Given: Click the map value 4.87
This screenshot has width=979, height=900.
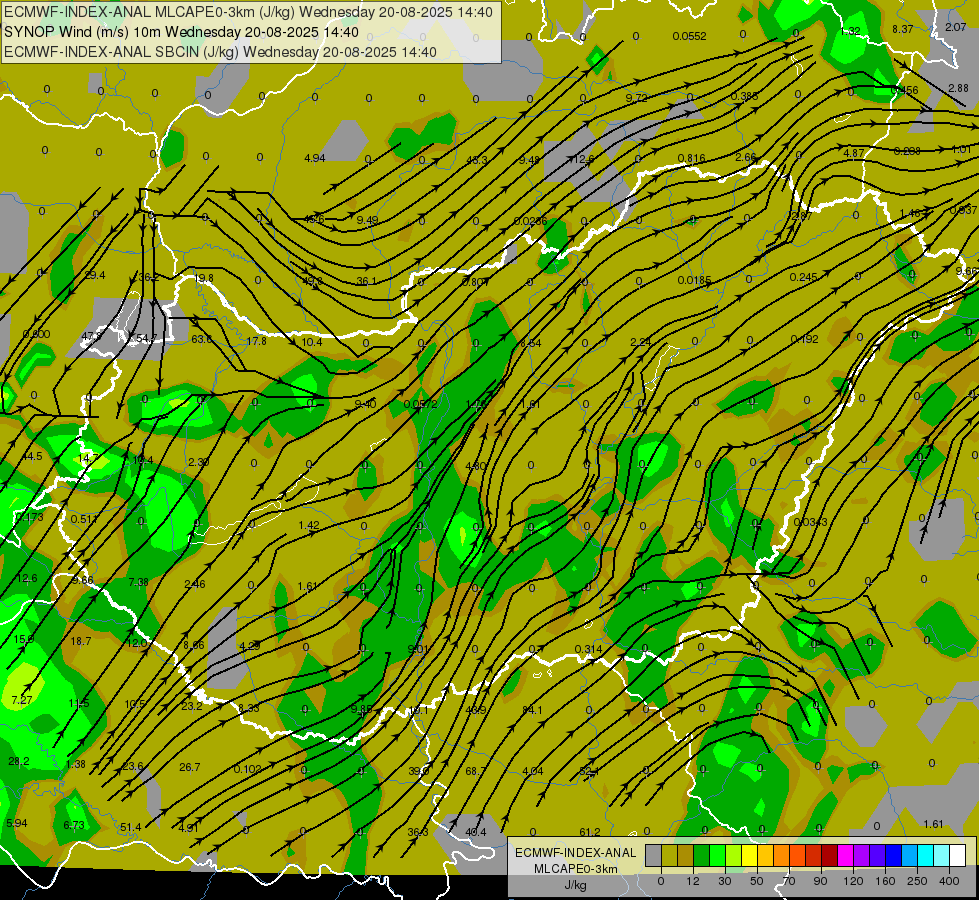Looking at the screenshot, I should coord(854,153).
